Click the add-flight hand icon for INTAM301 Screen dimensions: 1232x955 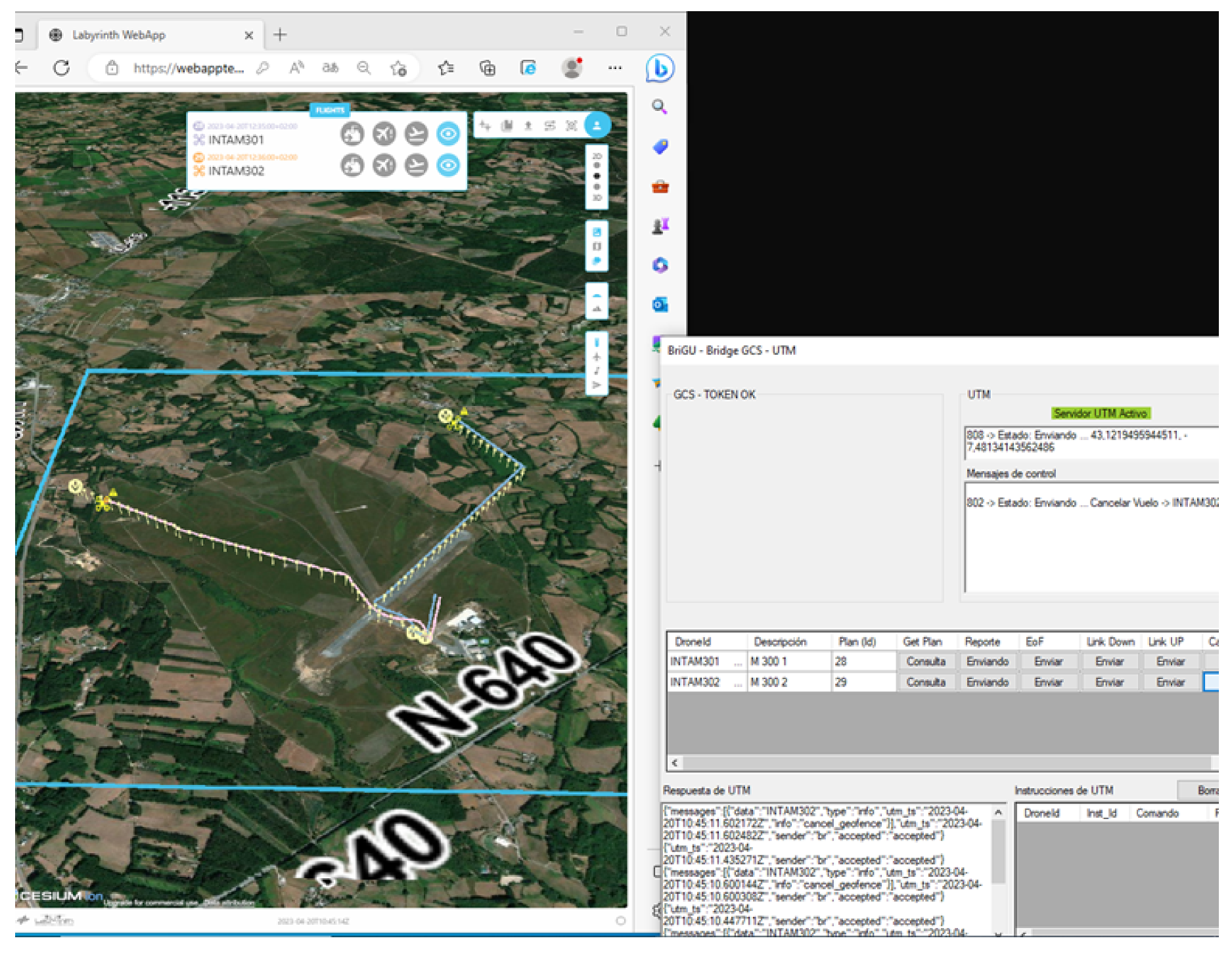pyautogui.click(x=352, y=135)
